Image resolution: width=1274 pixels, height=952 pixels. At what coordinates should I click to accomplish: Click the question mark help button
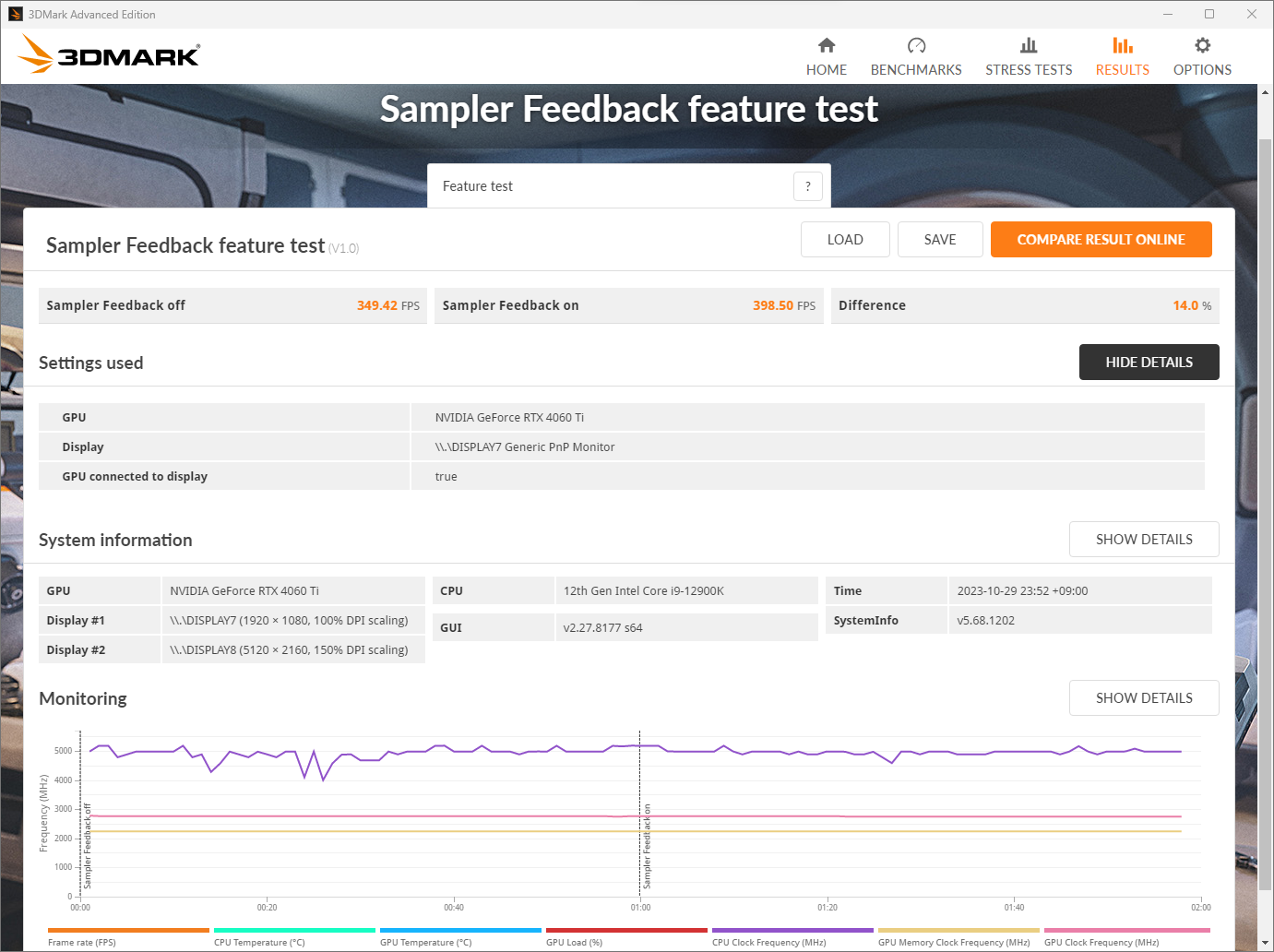(x=808, y=186)
